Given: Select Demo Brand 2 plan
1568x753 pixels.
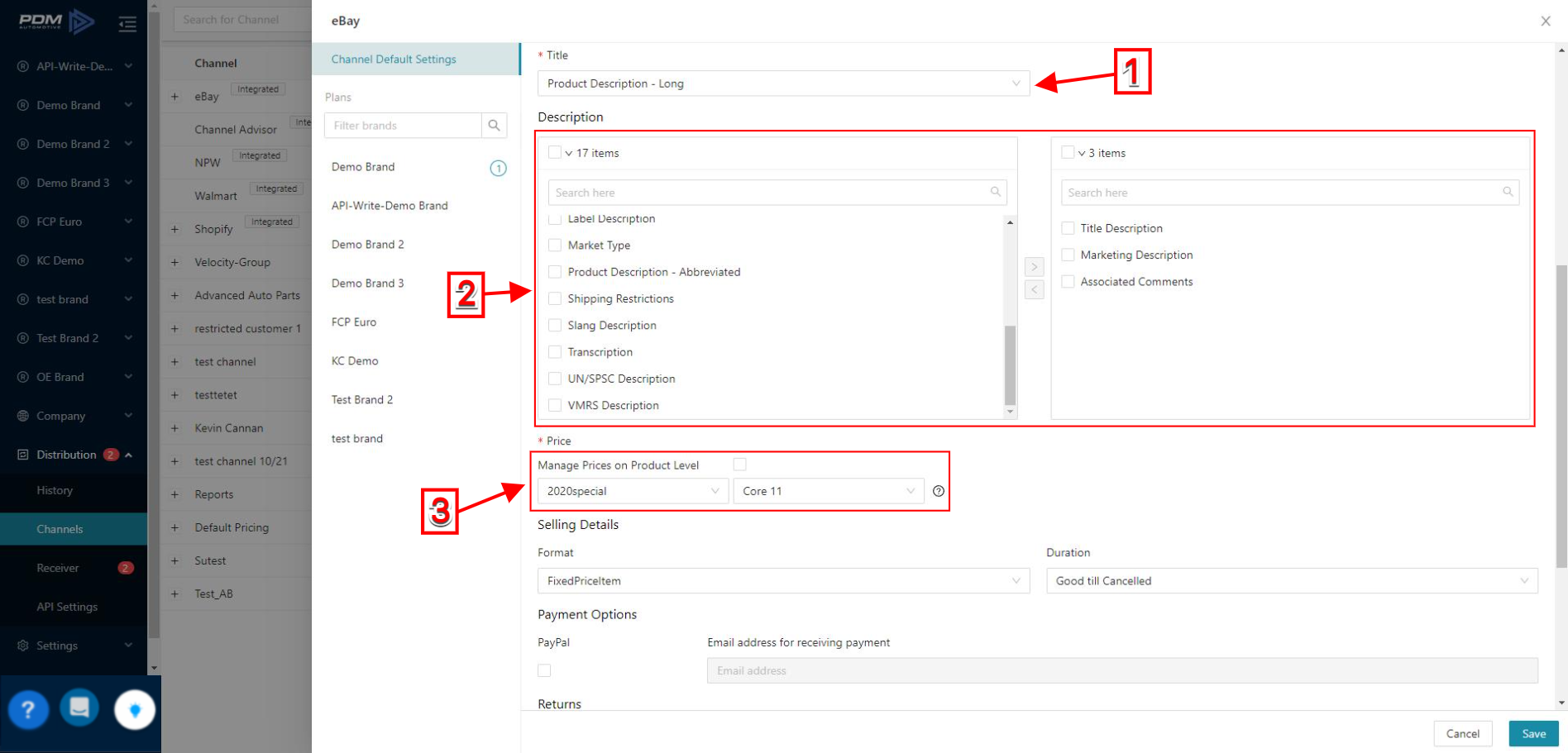Looking at the screenshot, I should [368, 245].
